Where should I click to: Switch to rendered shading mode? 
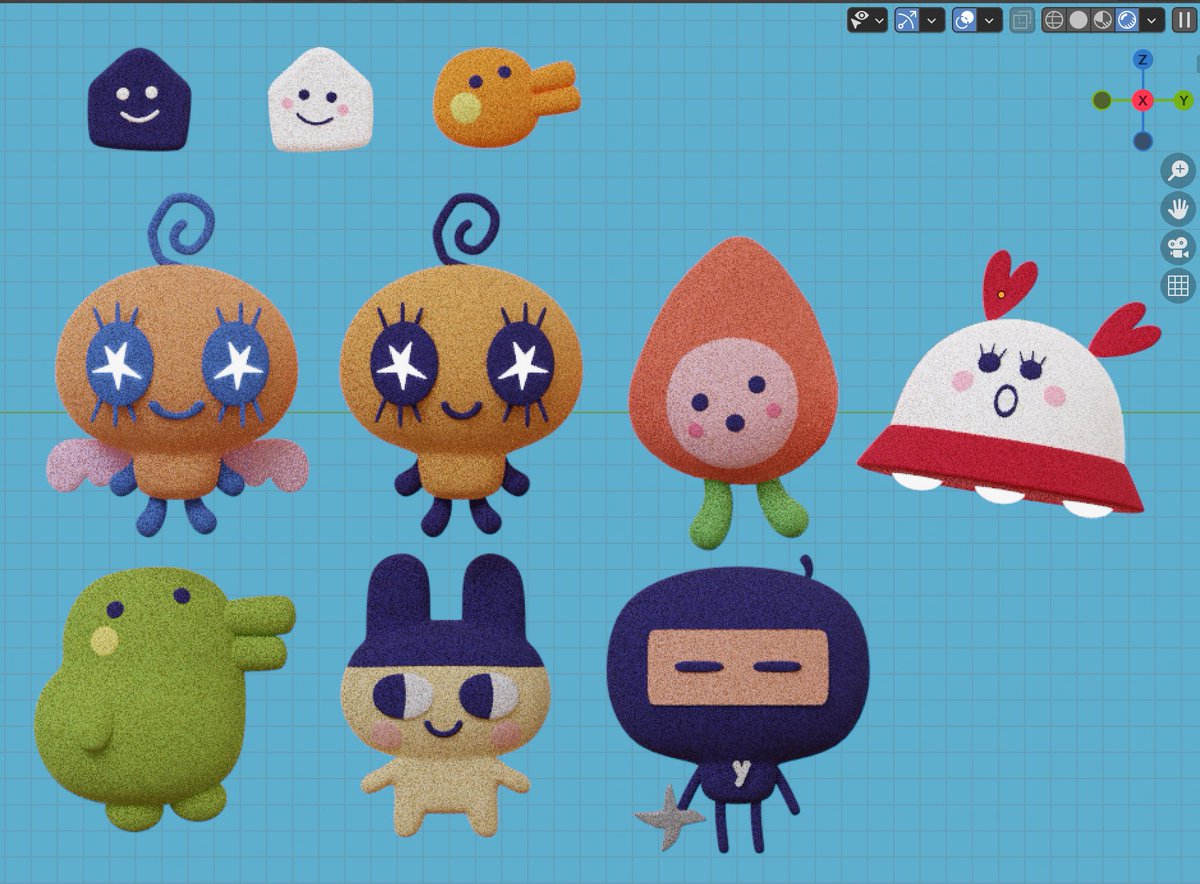click(x=1127, y=19)
